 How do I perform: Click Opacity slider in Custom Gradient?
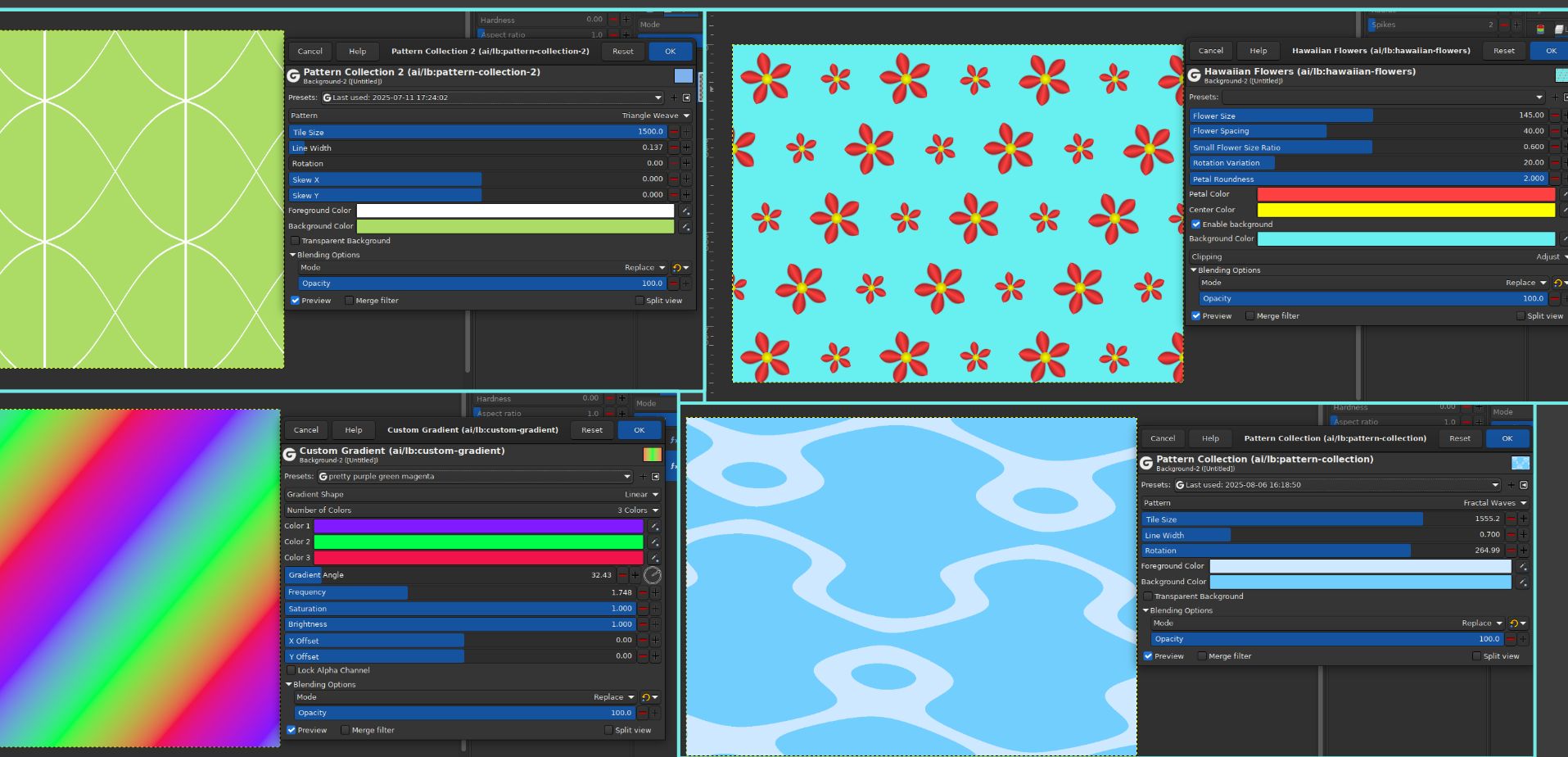(x=465, y=714)
